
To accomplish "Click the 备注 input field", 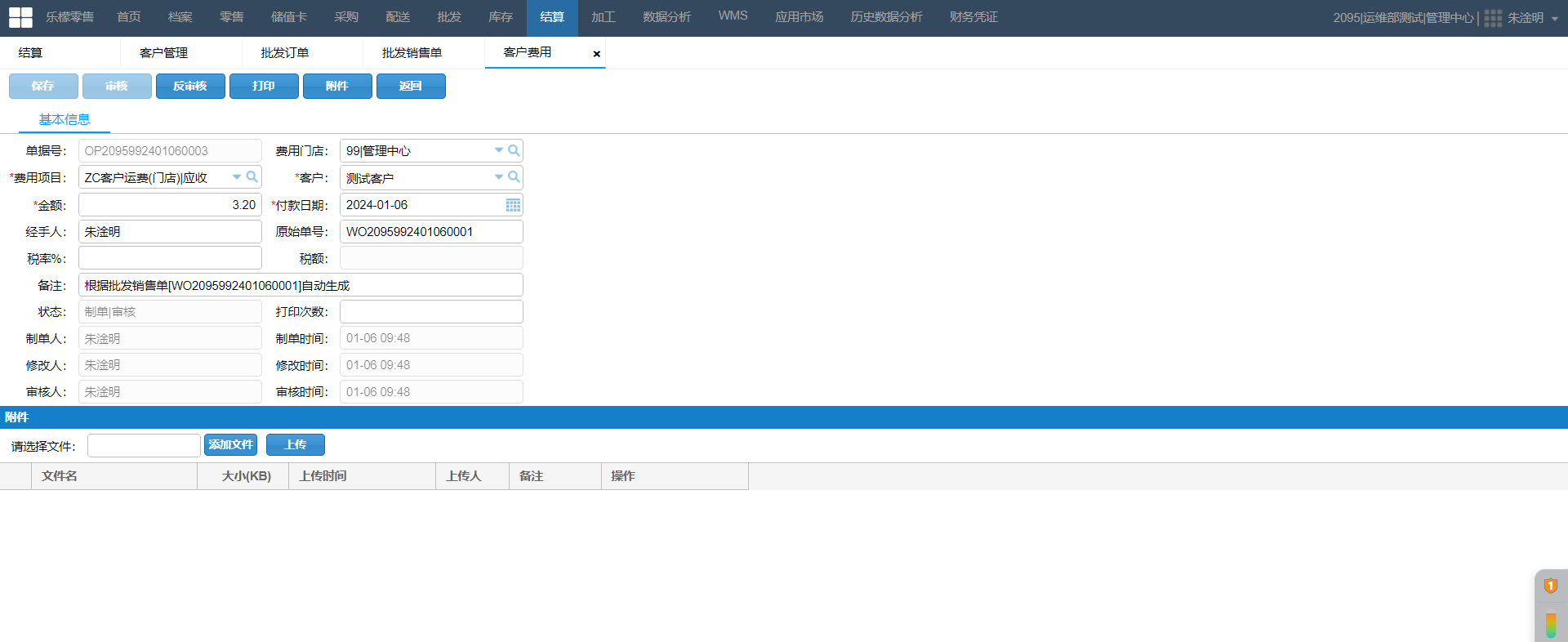I will [301, 285].
